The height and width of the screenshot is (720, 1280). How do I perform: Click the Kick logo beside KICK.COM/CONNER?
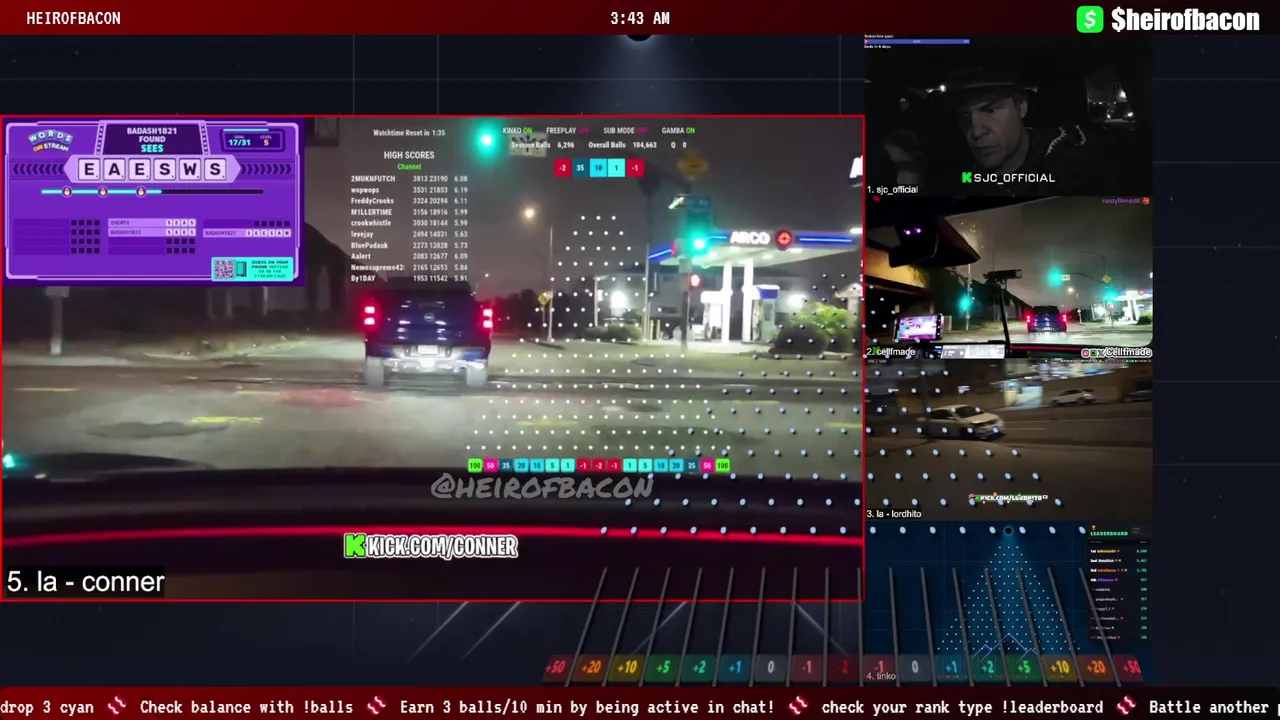click(x=354, y=546)
